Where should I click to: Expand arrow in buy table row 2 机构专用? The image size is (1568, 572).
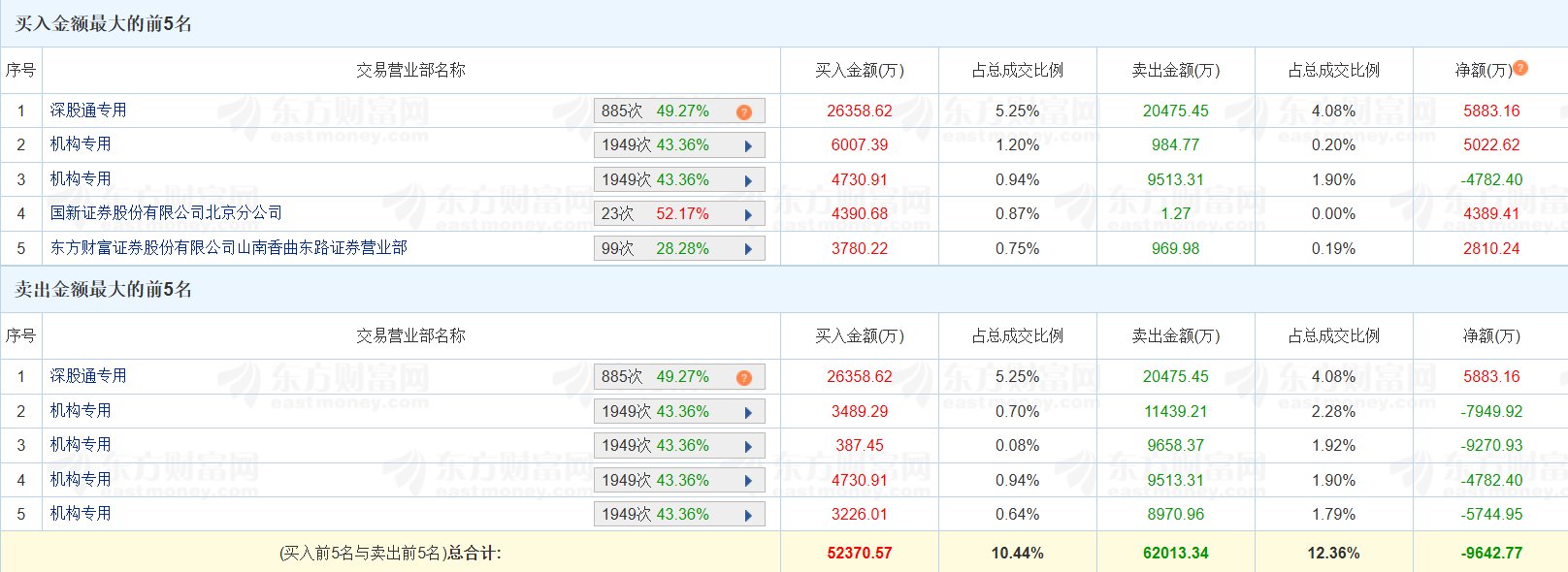[x=748, y=146]
